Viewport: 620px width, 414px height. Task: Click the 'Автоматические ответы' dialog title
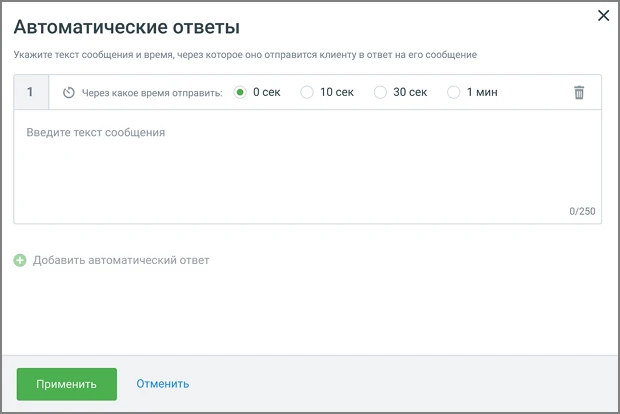coord(127,27)
